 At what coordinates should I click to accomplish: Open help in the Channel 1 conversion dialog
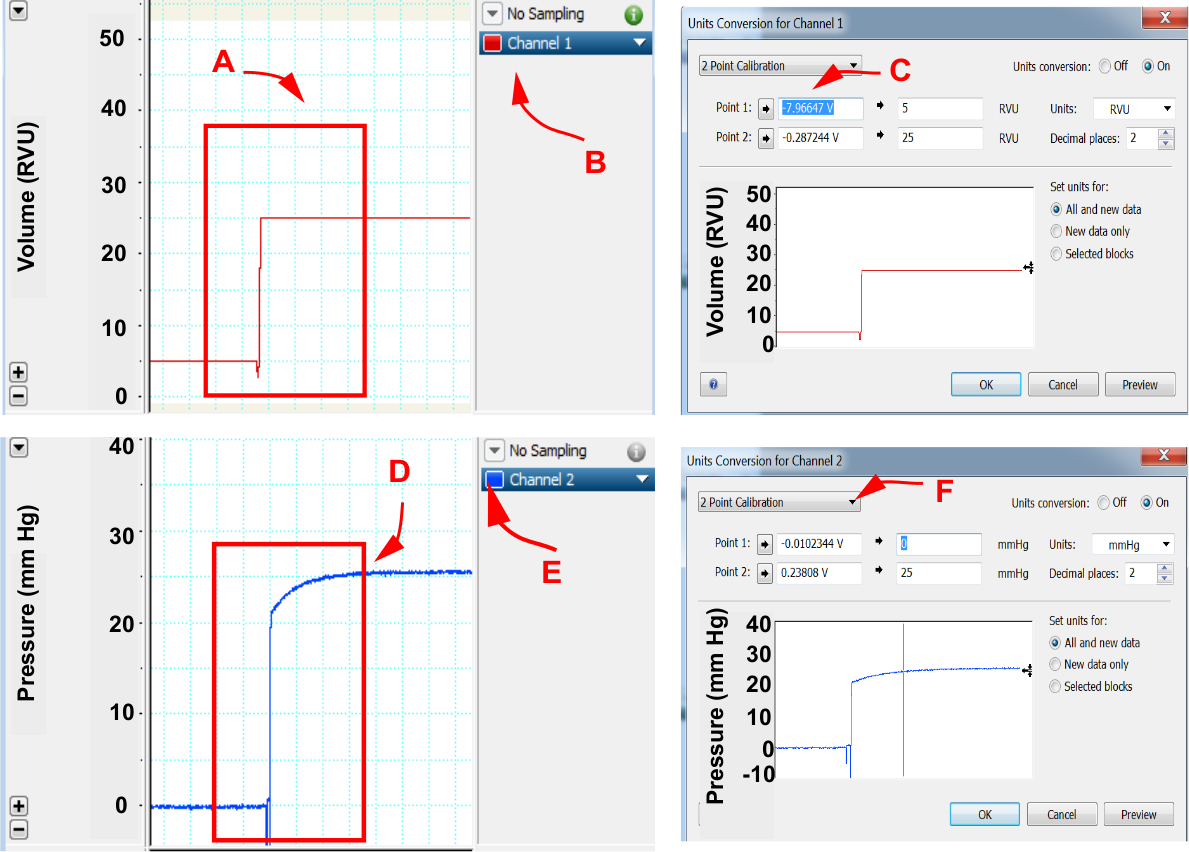pos(714,384)
